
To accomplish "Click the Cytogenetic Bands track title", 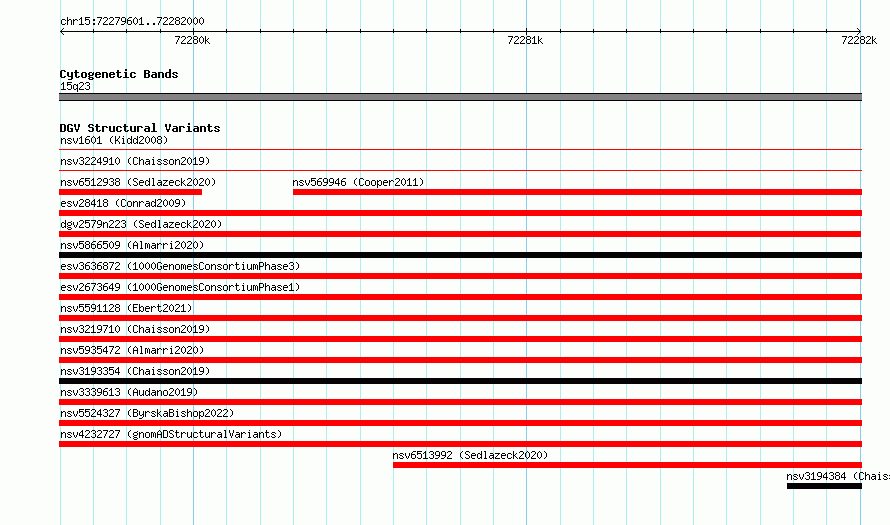I will [119, 74].
